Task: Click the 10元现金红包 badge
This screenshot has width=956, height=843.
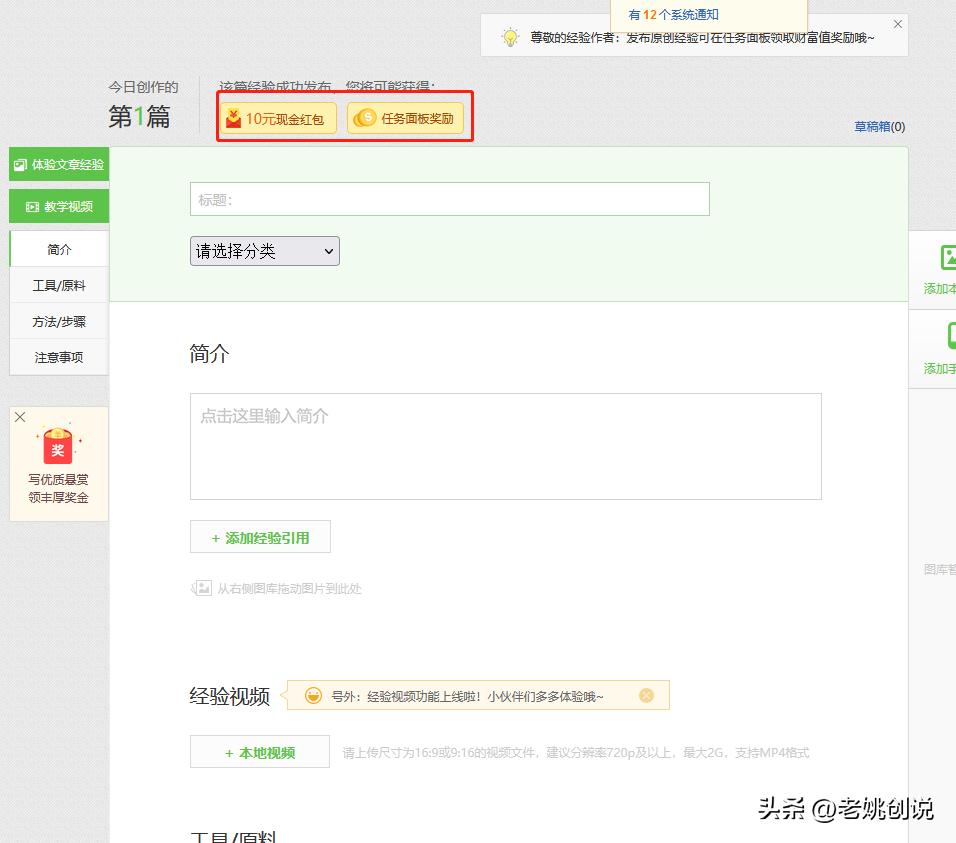Action: click(276, 119)
